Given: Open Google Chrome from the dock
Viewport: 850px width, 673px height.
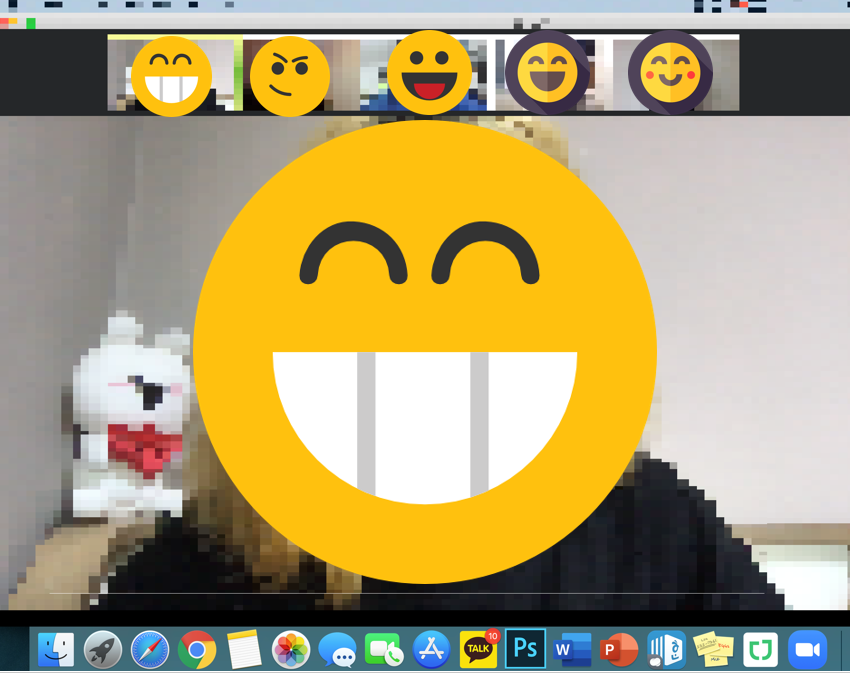Looking at the screenshot, I should [197, 650].
